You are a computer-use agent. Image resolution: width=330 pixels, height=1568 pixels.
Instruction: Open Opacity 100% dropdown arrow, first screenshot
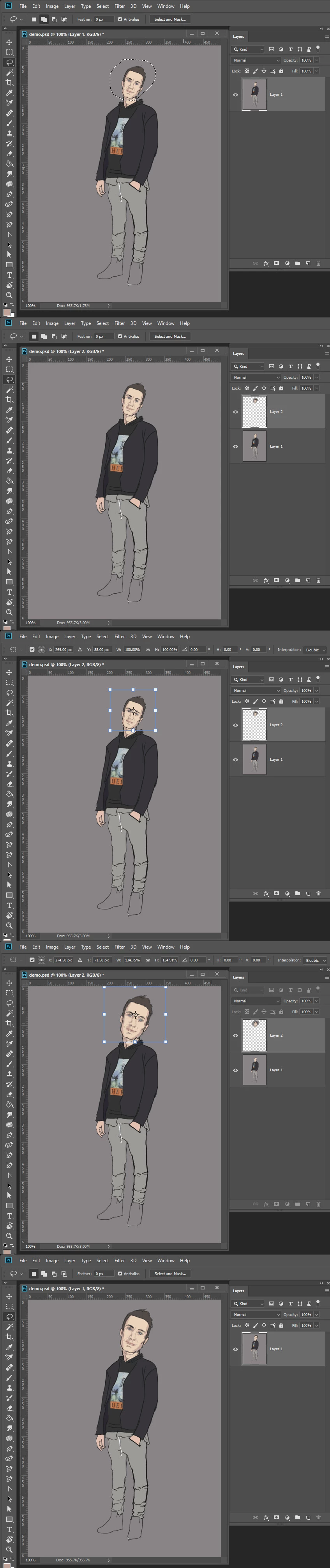point(316,60)
